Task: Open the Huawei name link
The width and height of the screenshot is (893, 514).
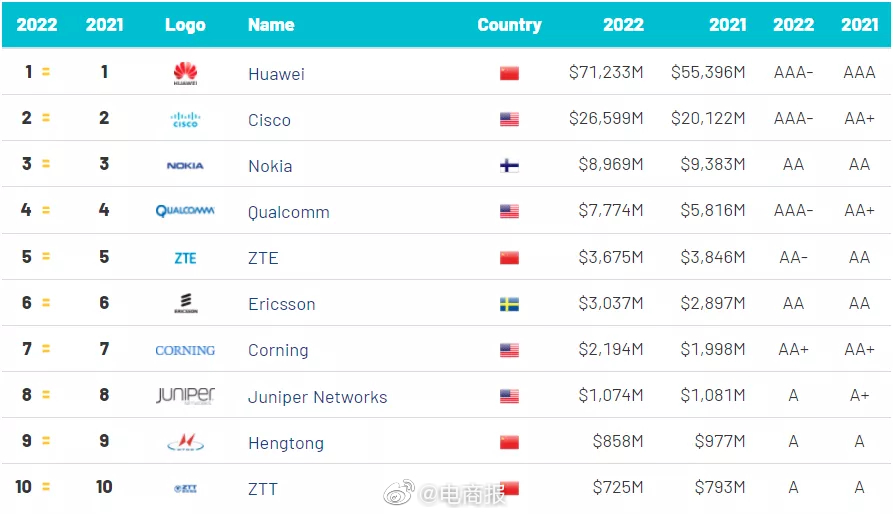Action: [276, 74]
